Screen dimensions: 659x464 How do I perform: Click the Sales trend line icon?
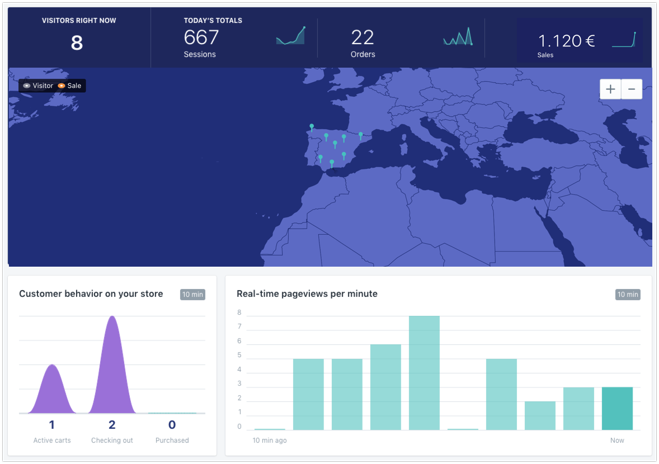tap(624, 40)
